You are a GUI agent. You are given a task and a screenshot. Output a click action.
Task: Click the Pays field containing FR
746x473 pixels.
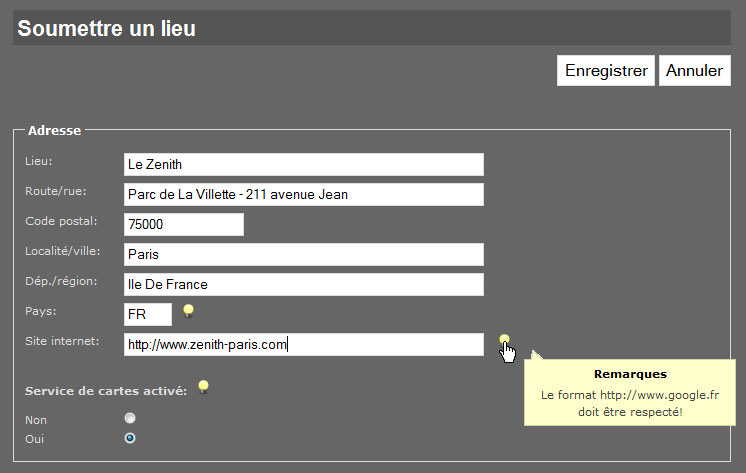(147, 315)
